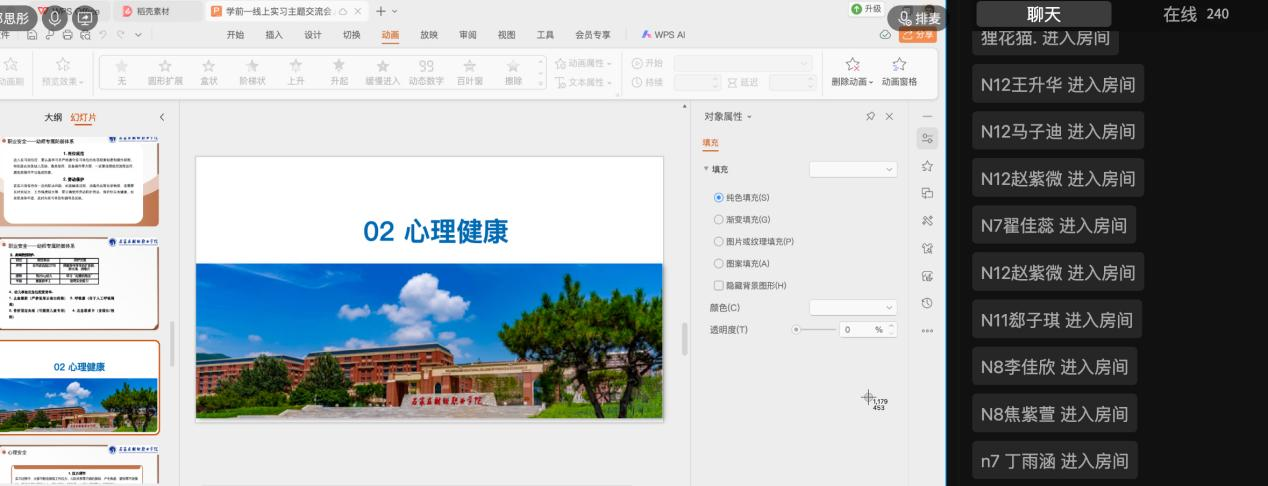
Task: Enable 隐藏背景图形(H) checkbox
Action: [x=718, y=285]
